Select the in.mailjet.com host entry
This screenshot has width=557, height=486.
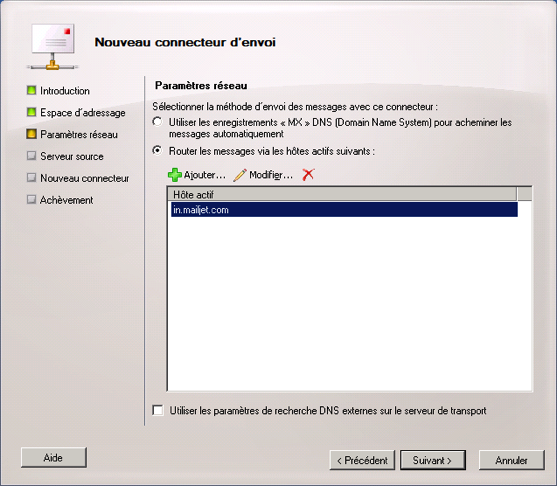click(x=344, y=210)
